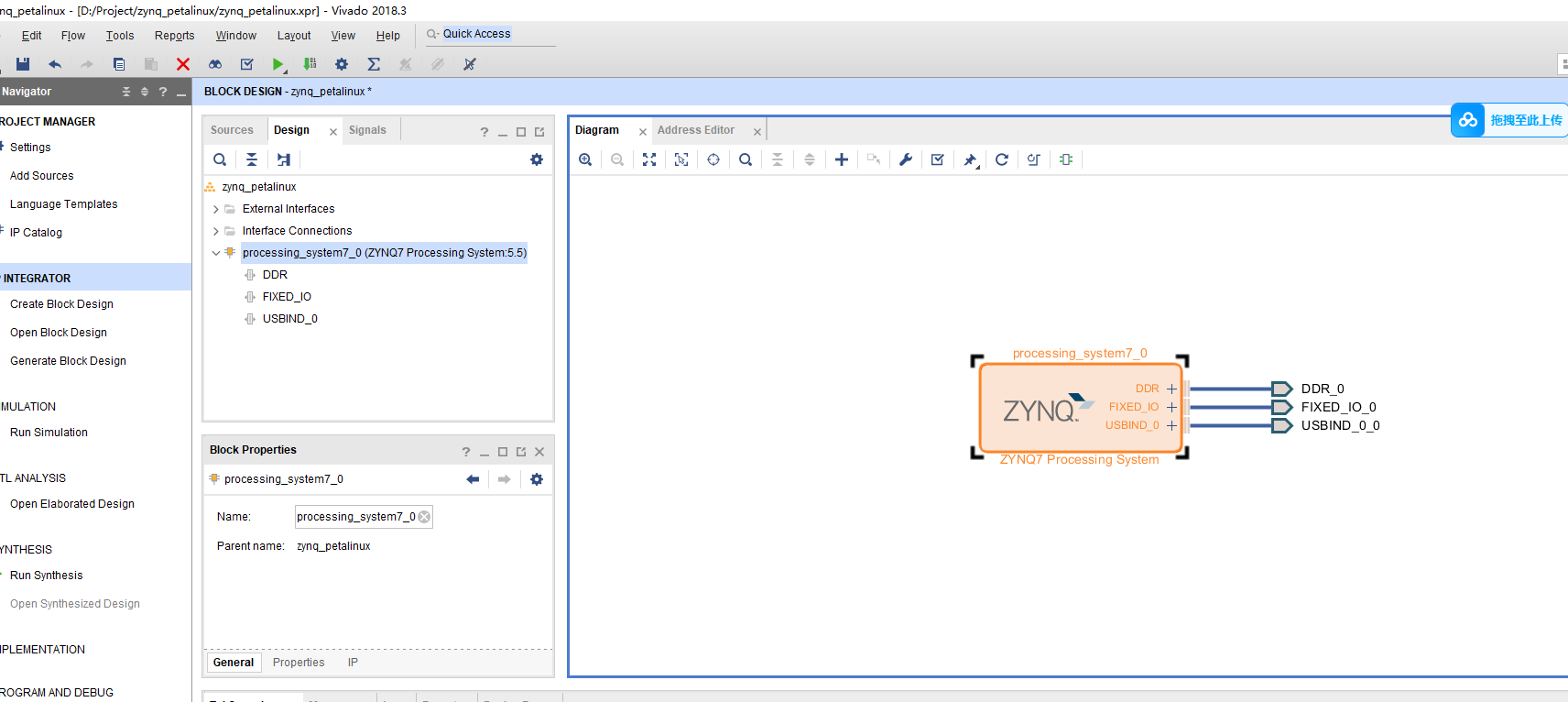This screenshot has width=1568, height=702.
Task: Click the binoculars Find icon
Action: pyautogui.click(x=215, y=64)
